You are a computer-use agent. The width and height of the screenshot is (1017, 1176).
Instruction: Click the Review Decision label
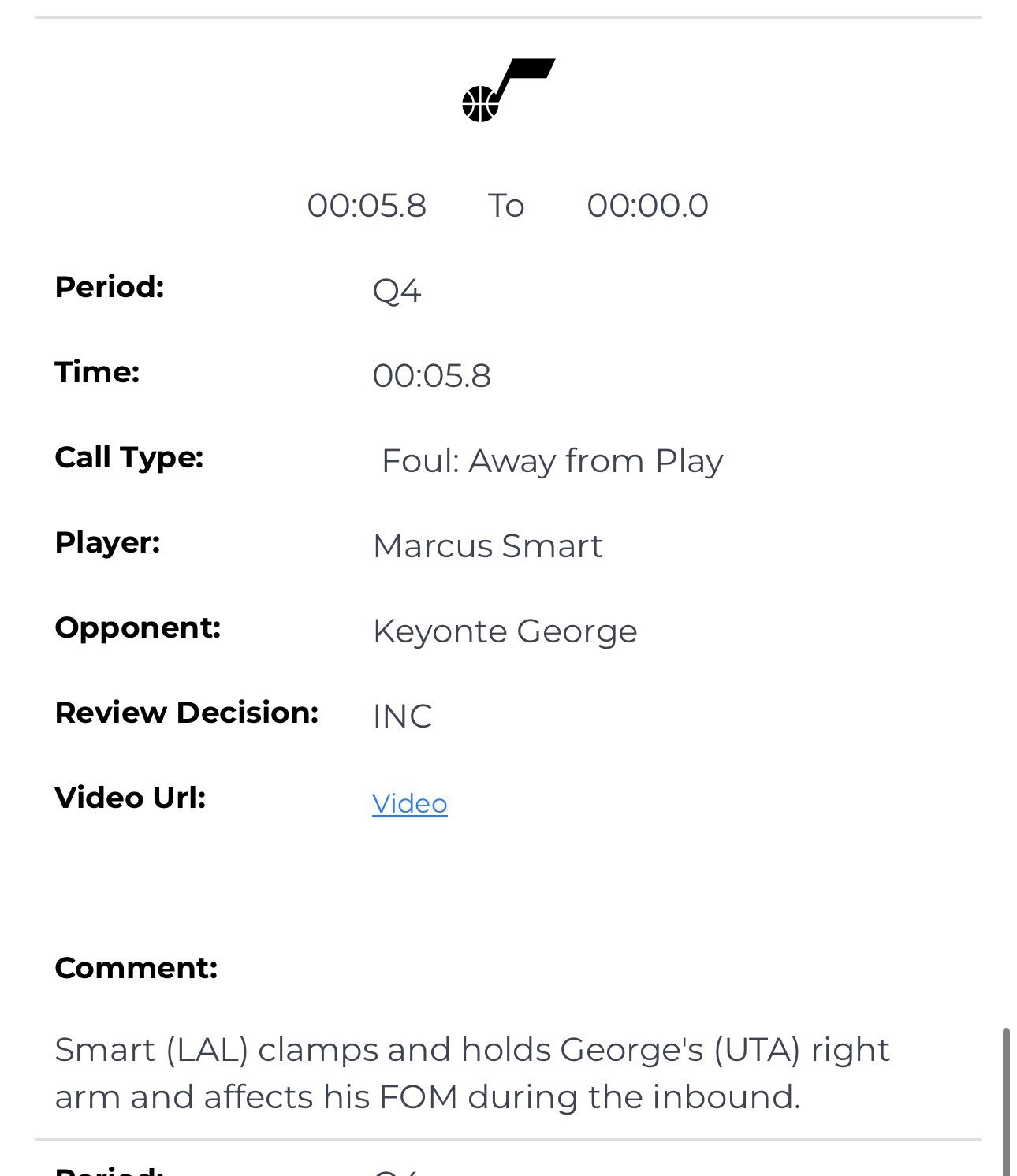click(x=187, y=713)
